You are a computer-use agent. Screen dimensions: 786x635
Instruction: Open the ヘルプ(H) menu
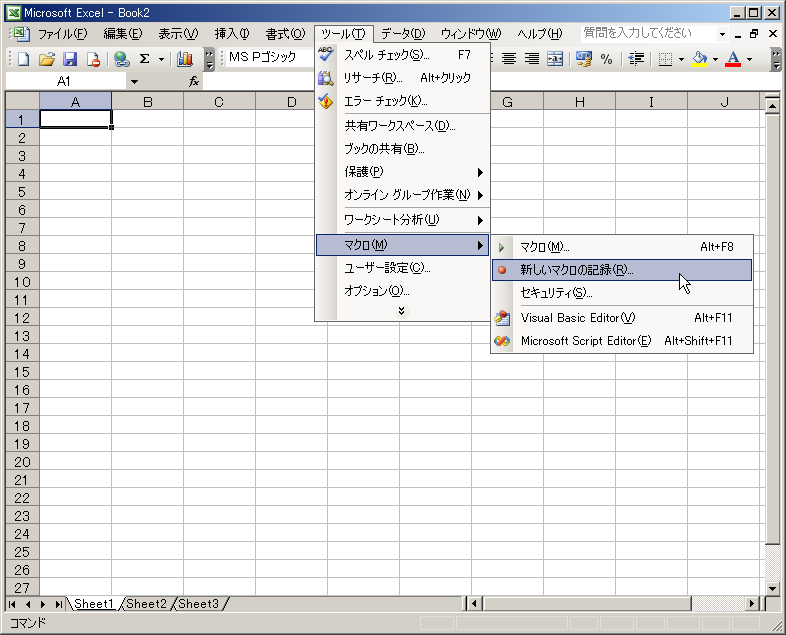[540, 34]
